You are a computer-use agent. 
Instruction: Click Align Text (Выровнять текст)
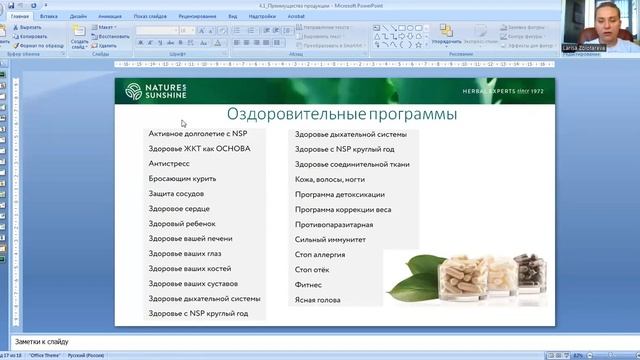click(319, 36)
